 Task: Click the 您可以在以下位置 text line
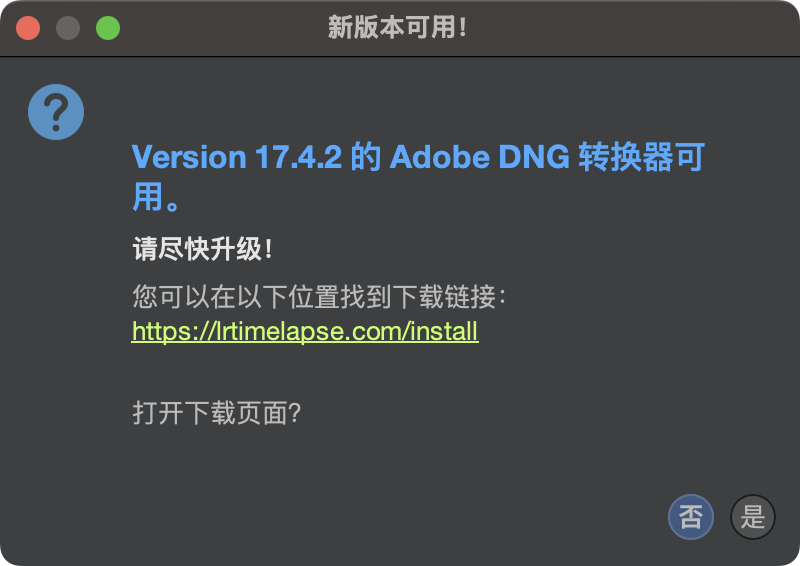236,297
